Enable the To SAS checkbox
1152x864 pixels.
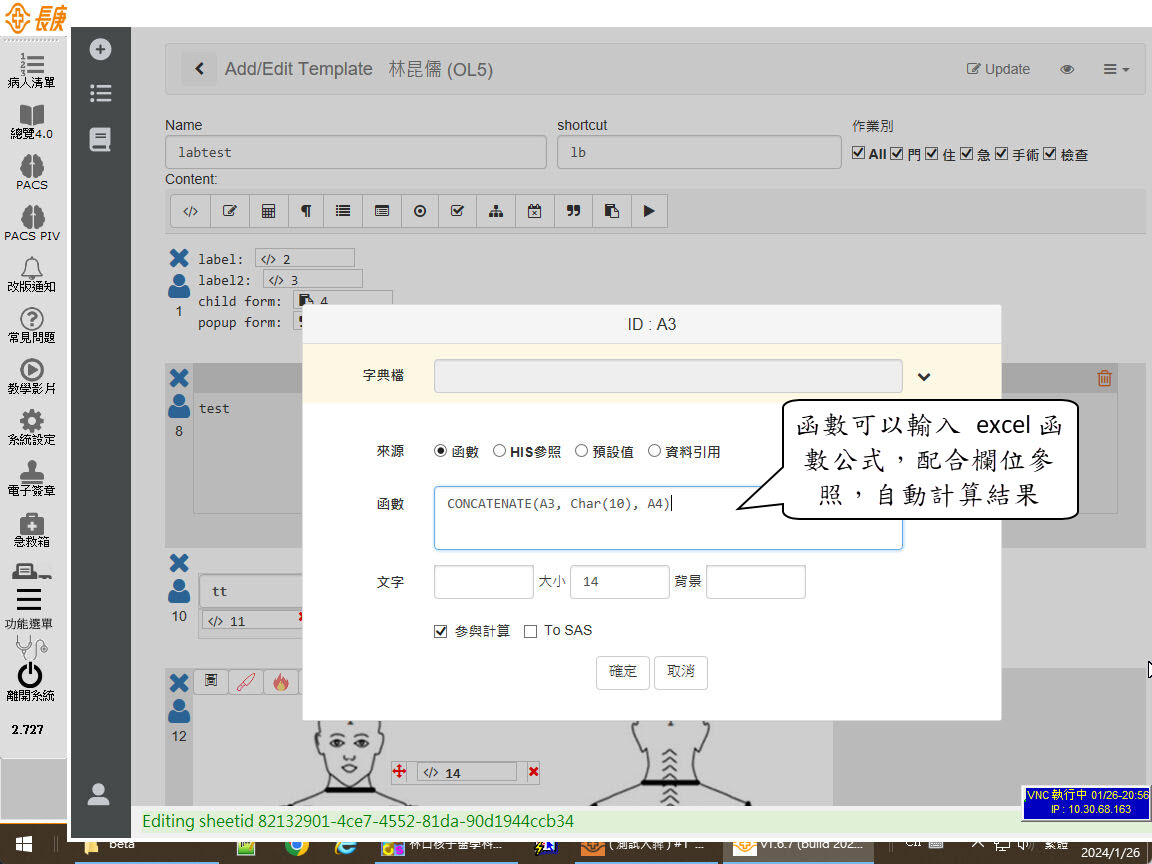[x=531, y=631]
